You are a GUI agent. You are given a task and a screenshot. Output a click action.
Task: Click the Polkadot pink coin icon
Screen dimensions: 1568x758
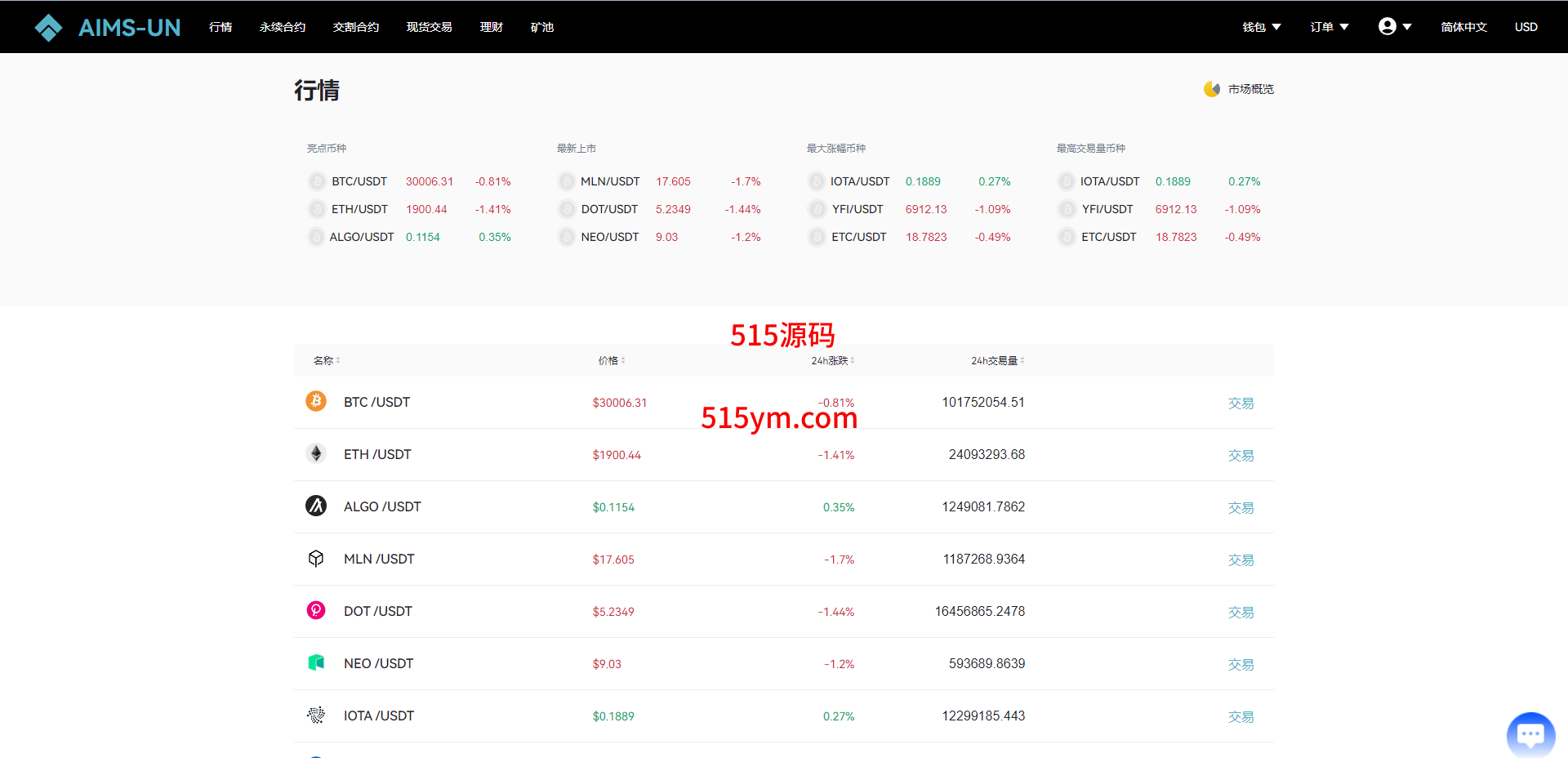(316, 610)
